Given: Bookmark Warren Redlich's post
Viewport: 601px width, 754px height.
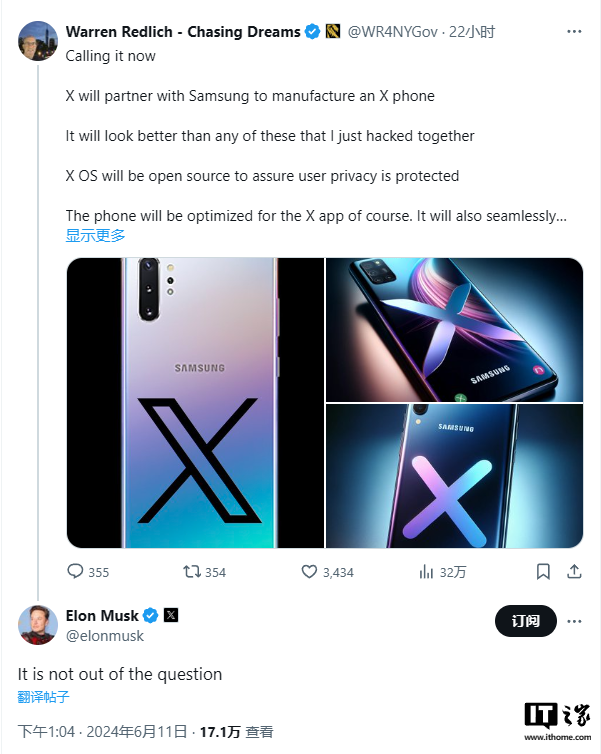Looking at the screenshot, I should (x=543, y=572).
